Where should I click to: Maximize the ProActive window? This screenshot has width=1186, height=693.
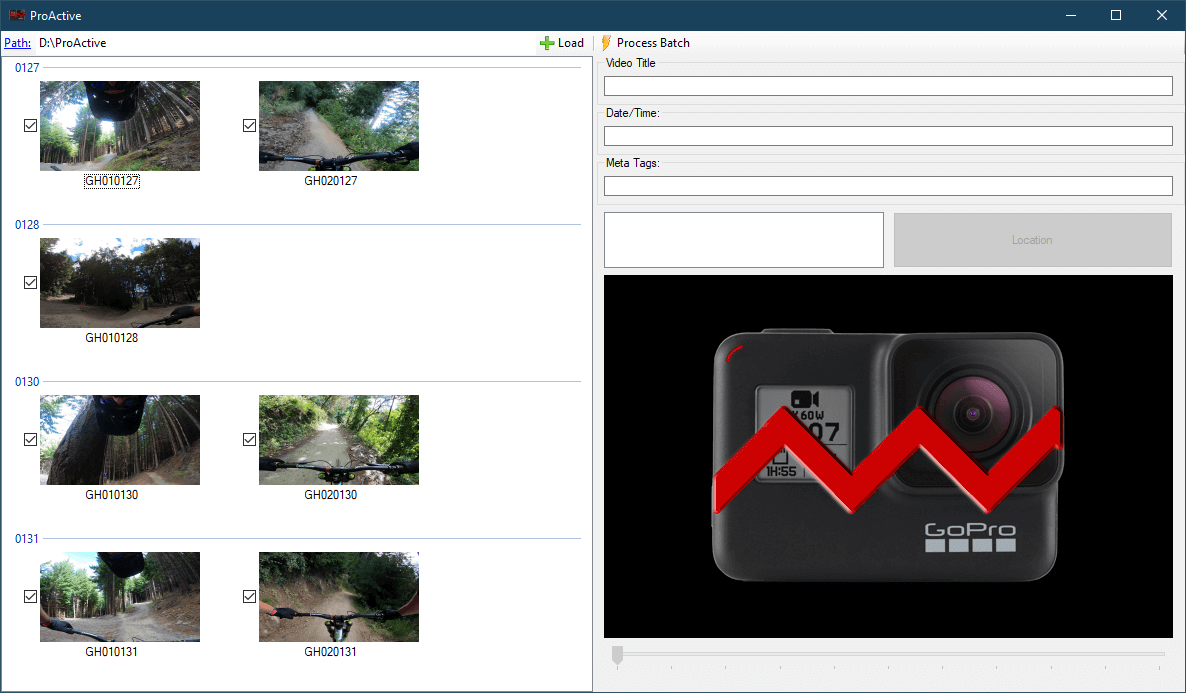click(x=1116, y=15)
